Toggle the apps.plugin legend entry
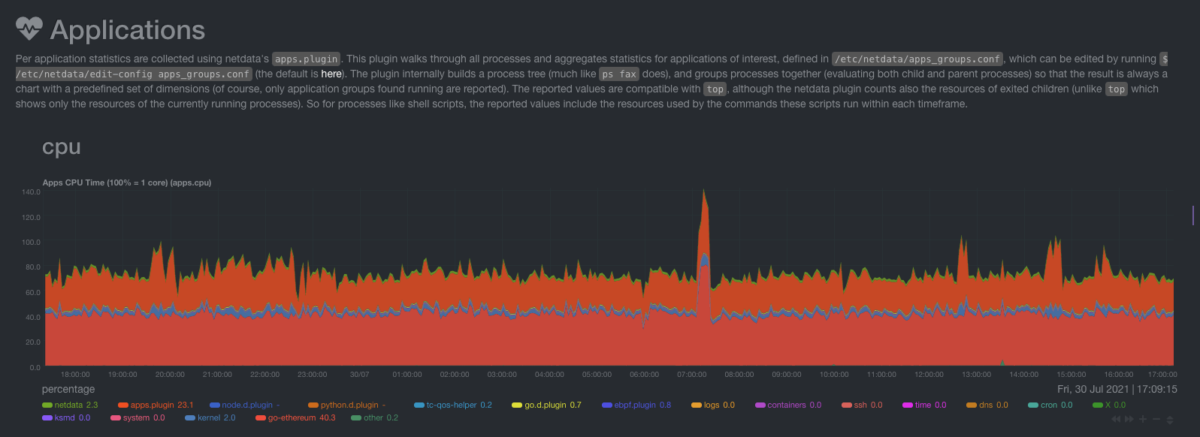Viewport: 1200px width, 437px height. point(152,405)
